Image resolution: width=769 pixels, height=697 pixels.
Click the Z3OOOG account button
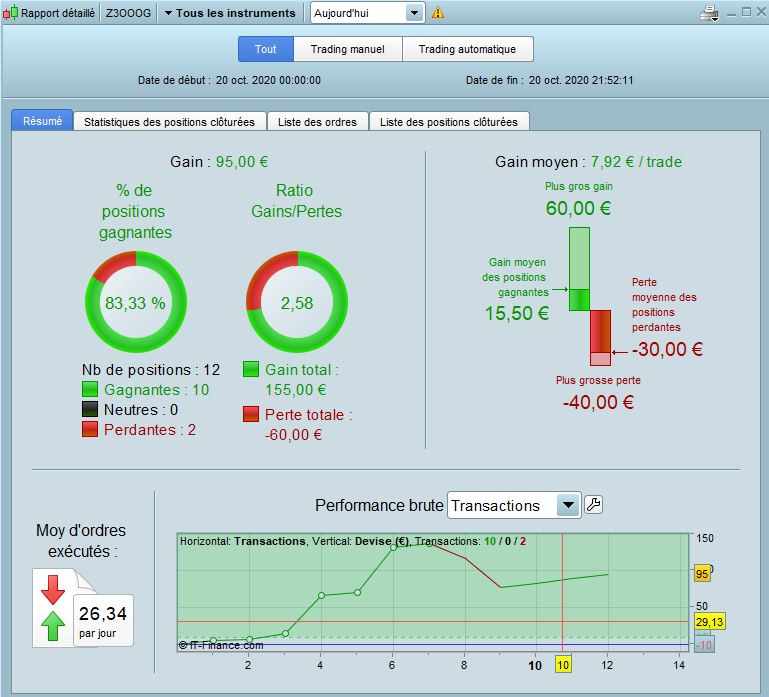coord(129,13)
